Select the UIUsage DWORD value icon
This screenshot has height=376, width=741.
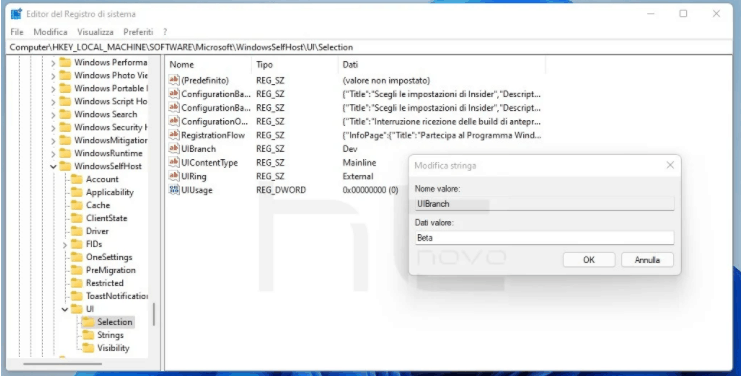(174, 190)
